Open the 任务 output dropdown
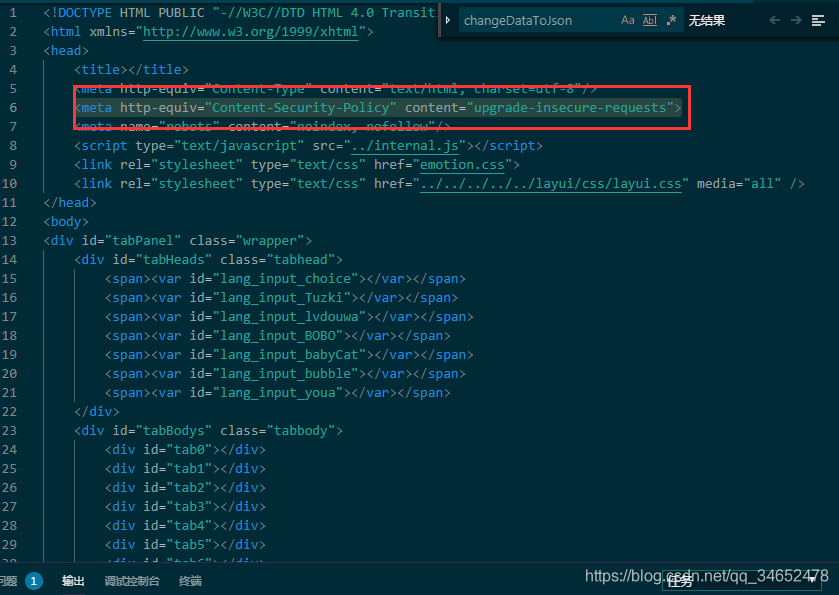The image size is (839, 595). pos(742,581)
